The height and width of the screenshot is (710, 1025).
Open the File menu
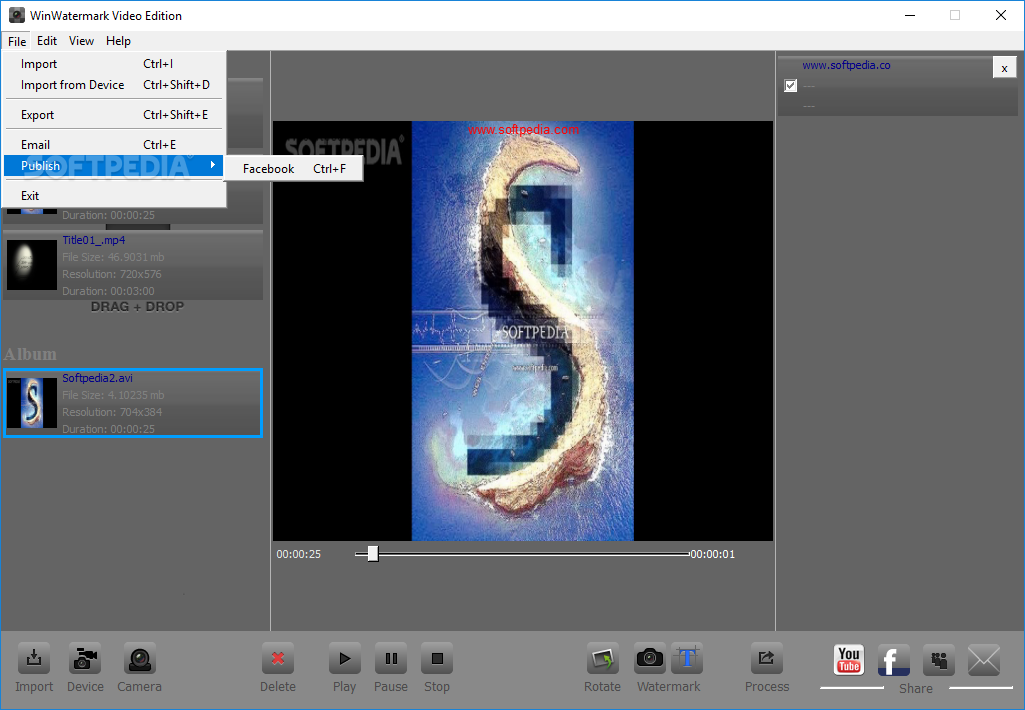17,41
